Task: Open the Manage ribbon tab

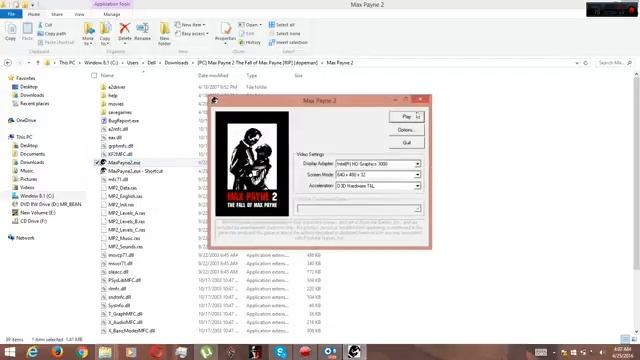Action: [111, 14]
